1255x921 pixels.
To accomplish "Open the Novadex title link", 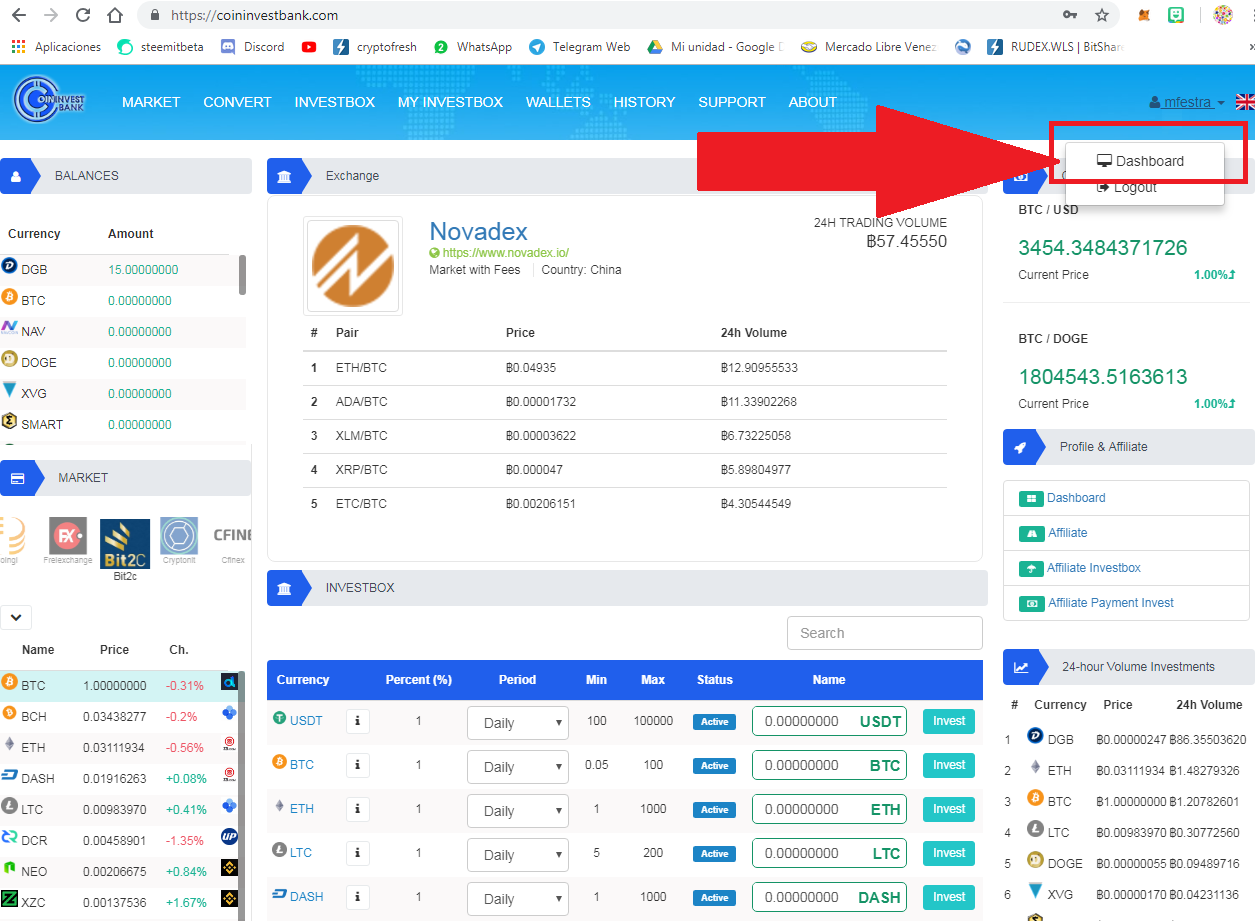I will (x=478, y=231).
